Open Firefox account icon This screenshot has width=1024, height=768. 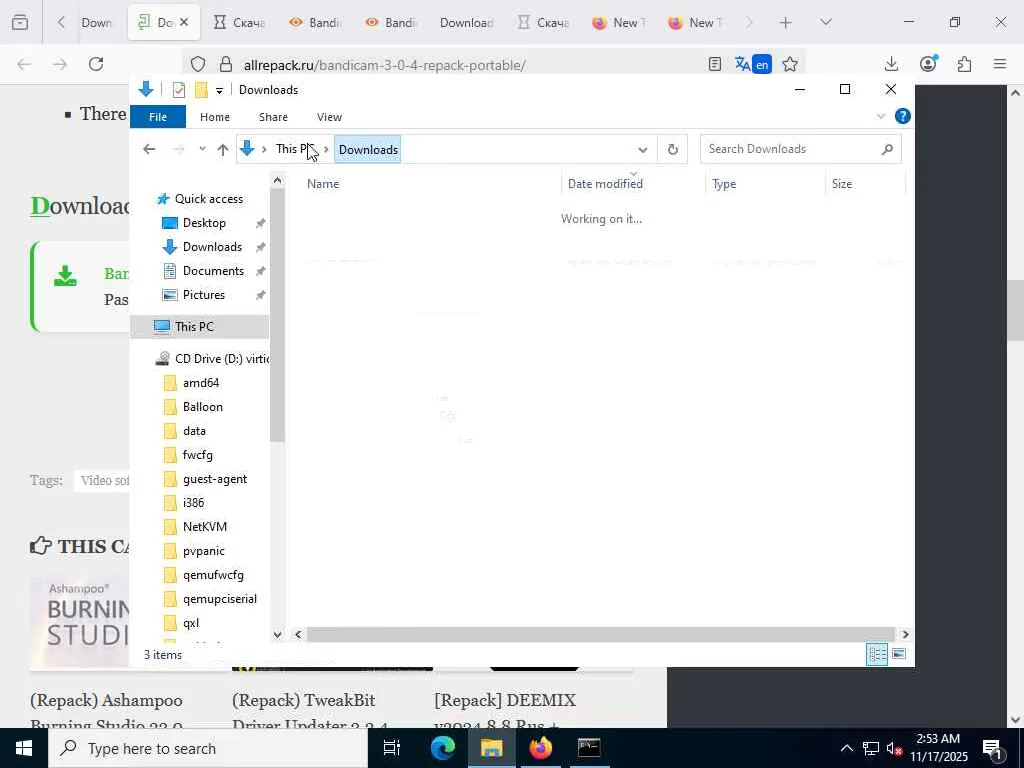click(x=928, y=64)
